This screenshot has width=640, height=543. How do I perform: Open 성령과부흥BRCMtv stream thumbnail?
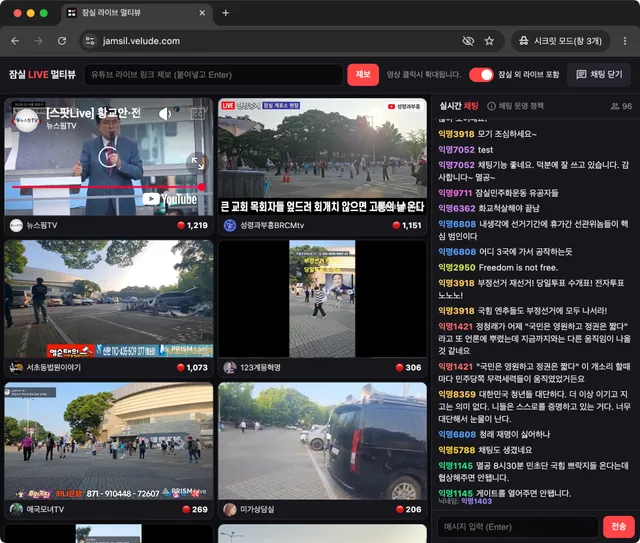322,156
